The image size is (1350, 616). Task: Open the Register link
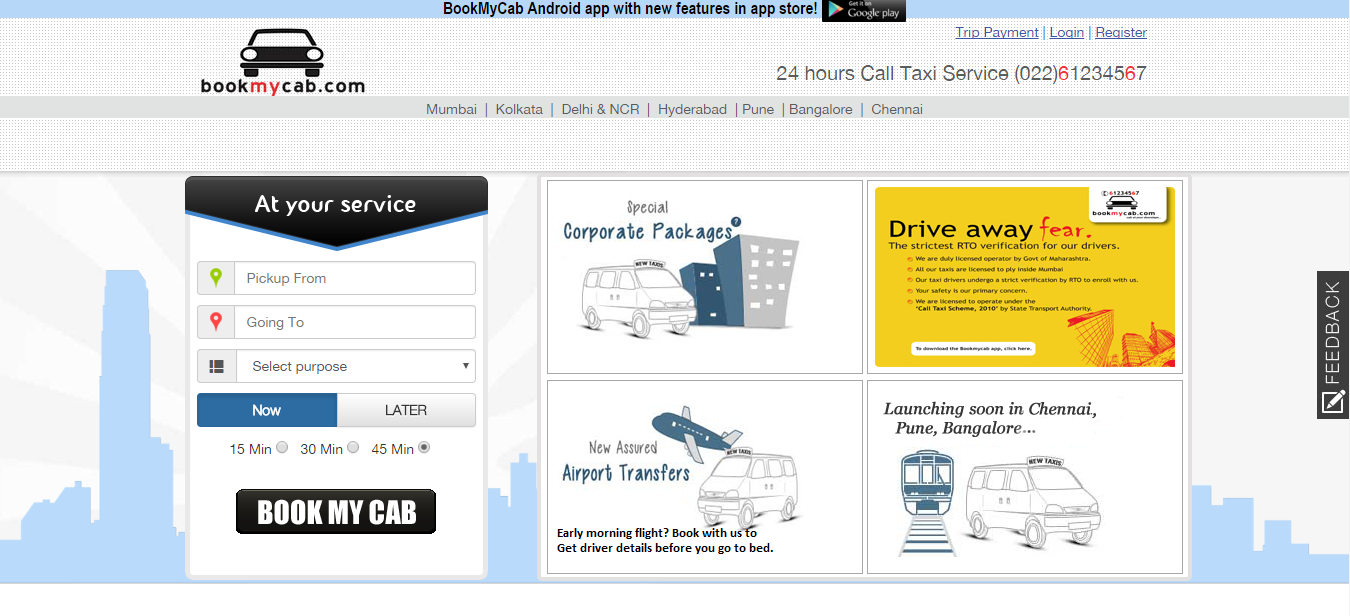1121,32
